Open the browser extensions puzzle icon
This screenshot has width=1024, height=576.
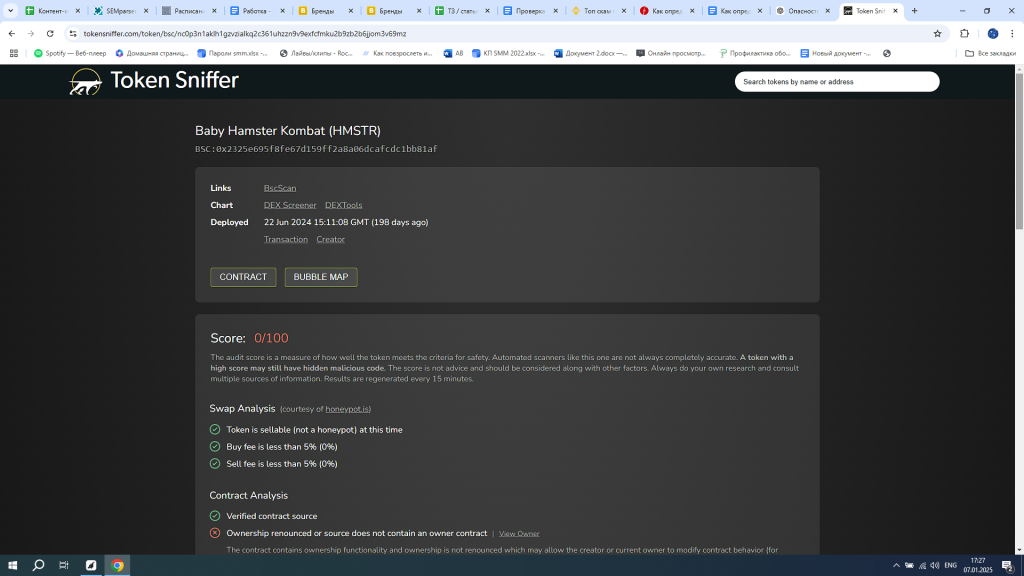(x=965, y=33)
